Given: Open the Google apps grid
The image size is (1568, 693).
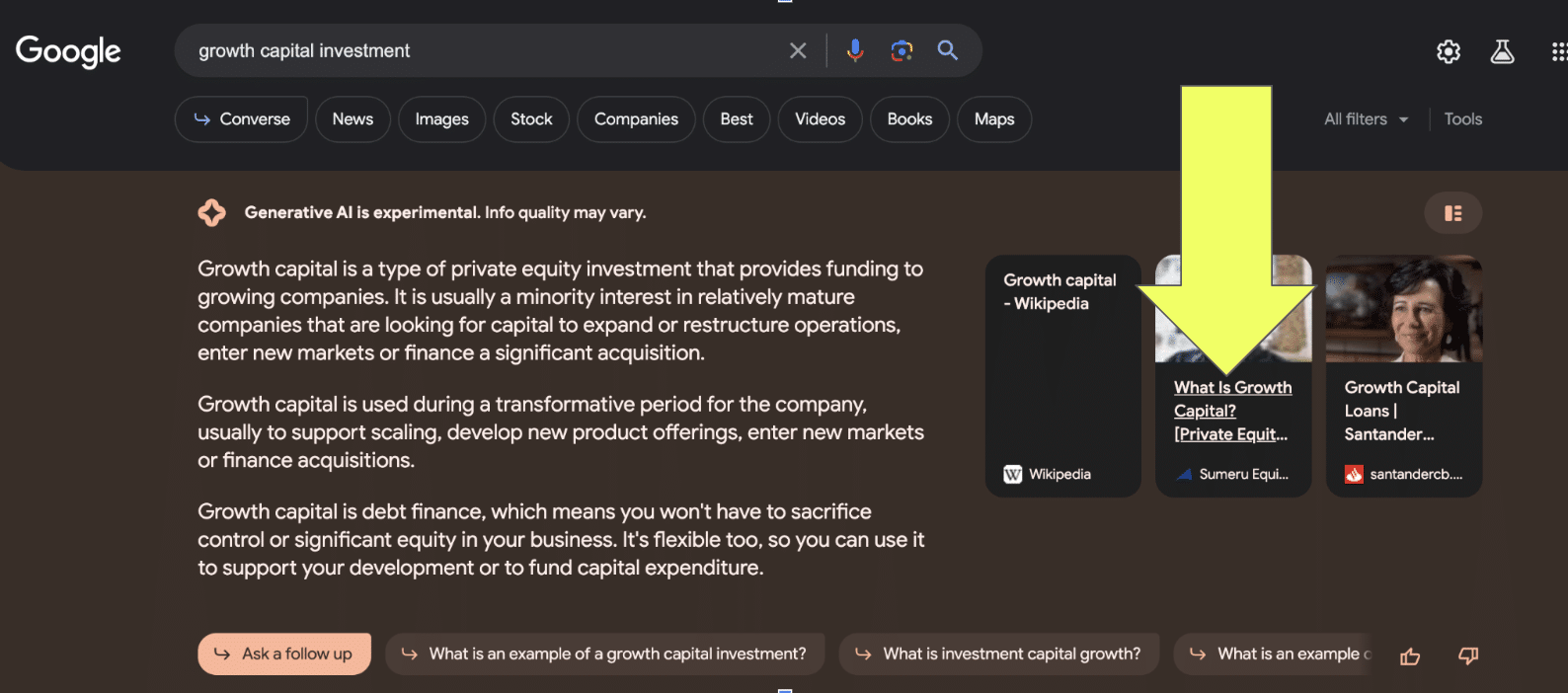Looking at the screenshot, I should [x=1558, y=51].
